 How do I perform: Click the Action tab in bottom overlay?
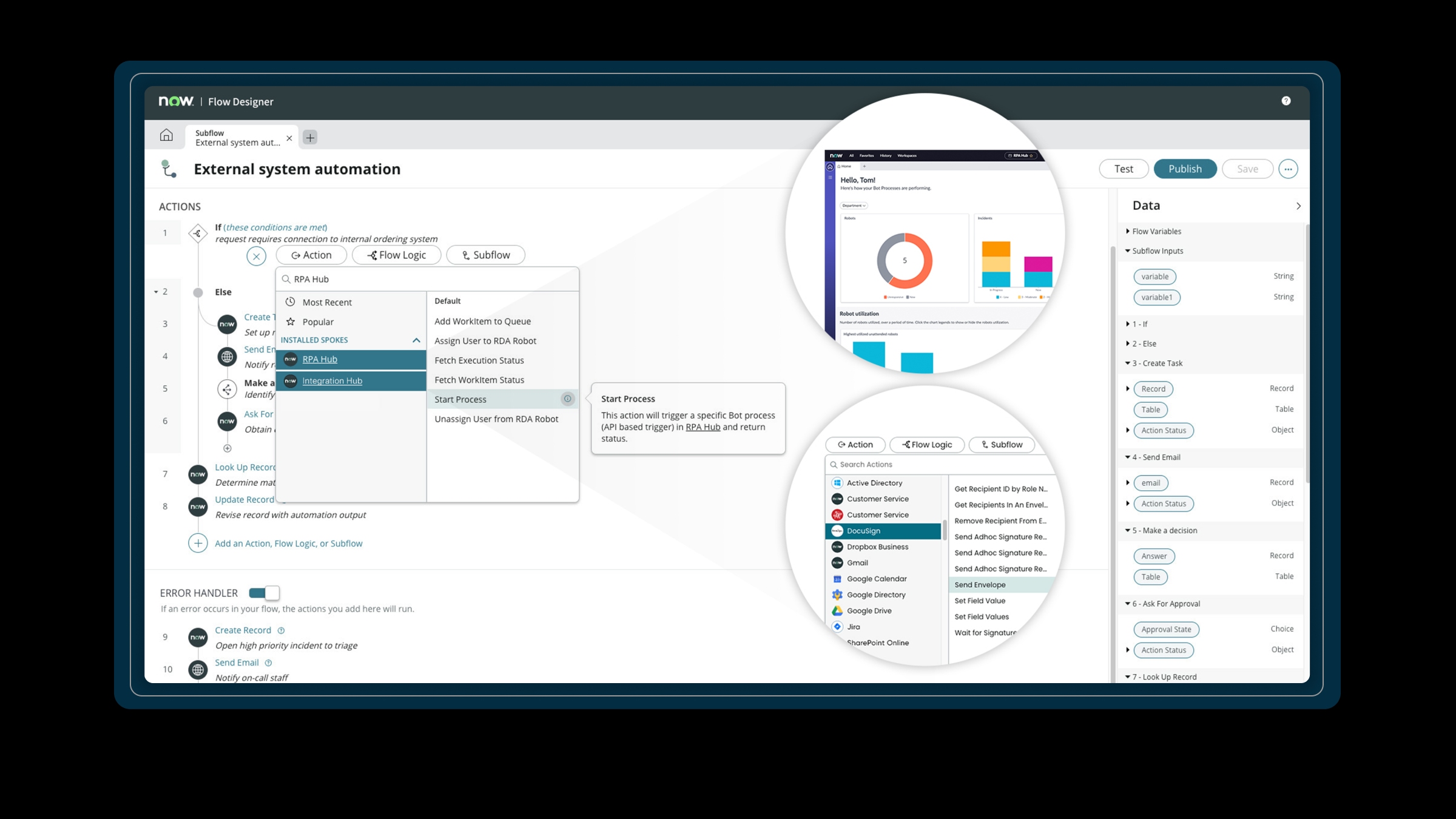click(855, 444)
